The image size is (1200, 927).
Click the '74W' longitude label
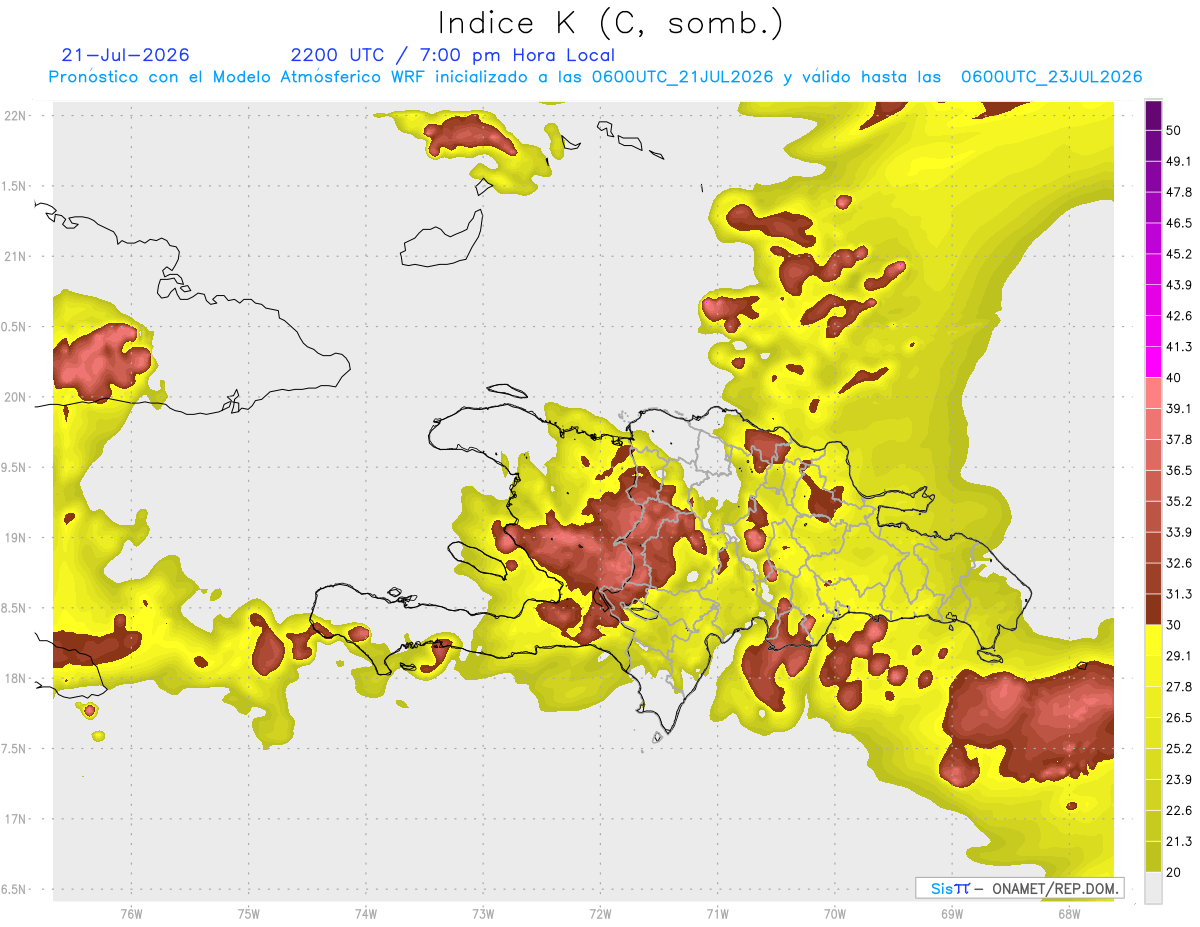pyautogui.click(x=366, y=913)
